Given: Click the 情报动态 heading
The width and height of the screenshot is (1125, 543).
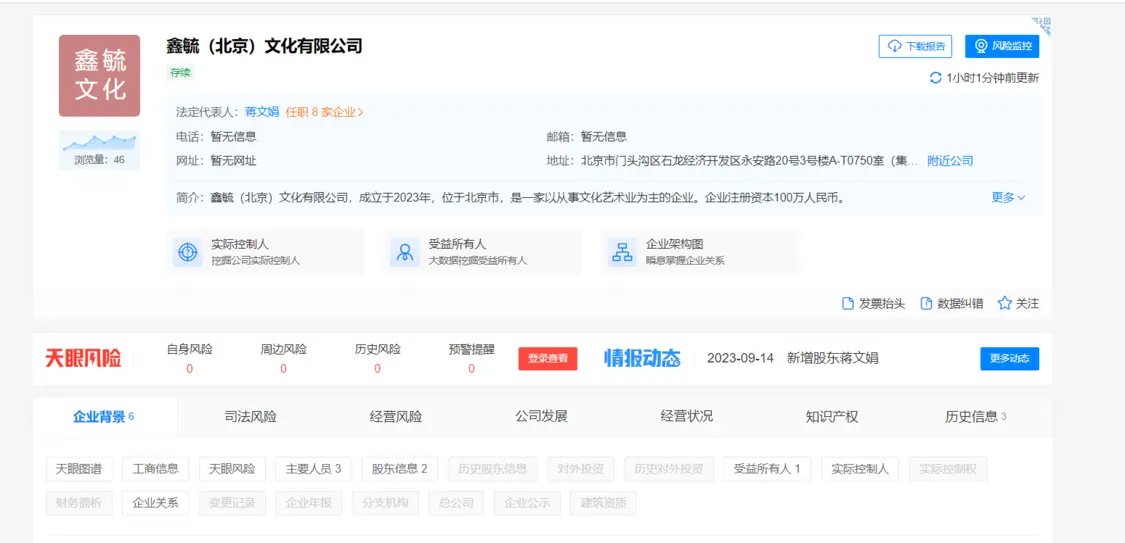Looking at the screenshot, I should point(642,358).
